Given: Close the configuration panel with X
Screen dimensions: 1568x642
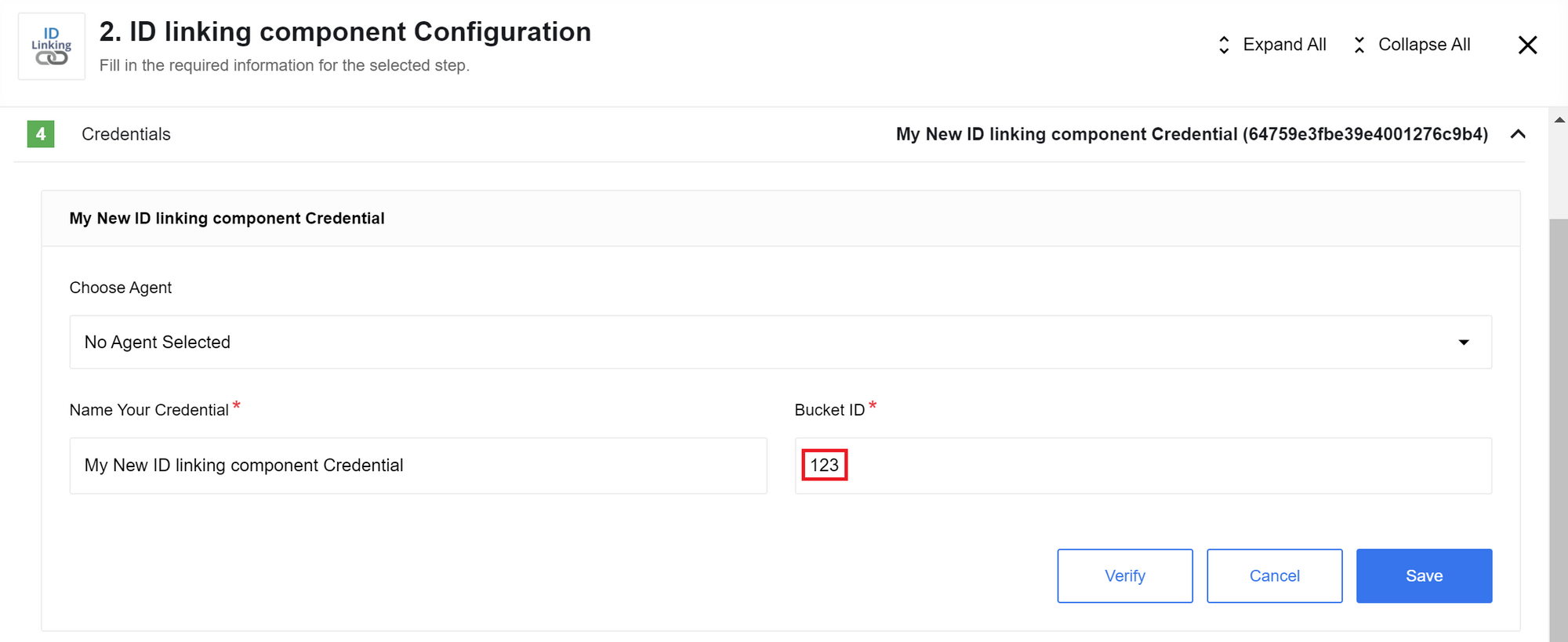Looking at the screenshot, I should 1527,45.
